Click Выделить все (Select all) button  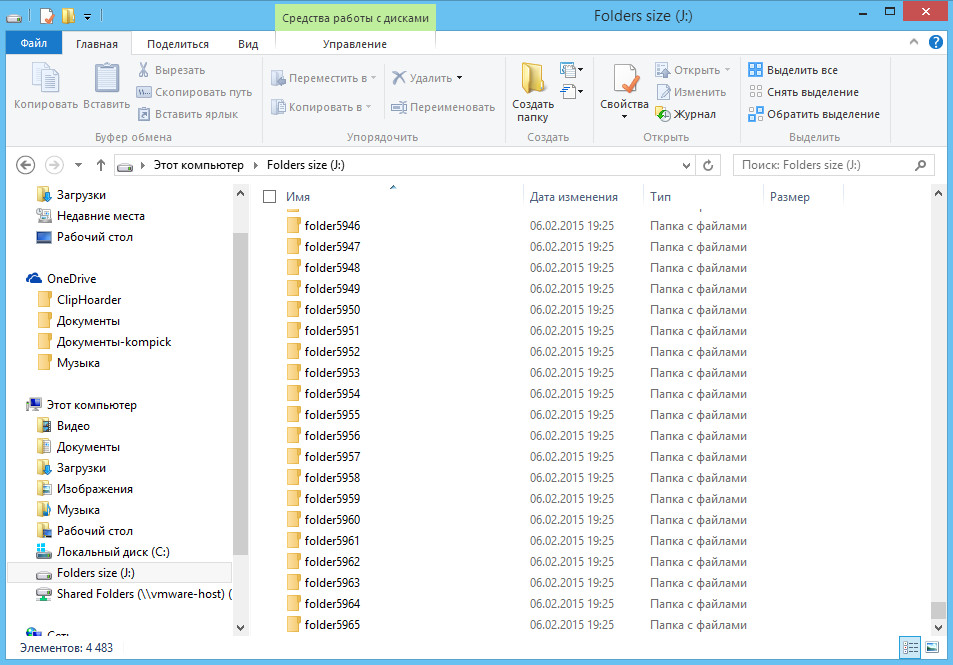793,70
